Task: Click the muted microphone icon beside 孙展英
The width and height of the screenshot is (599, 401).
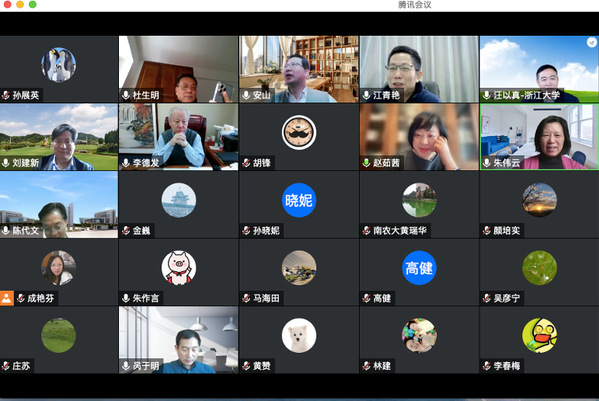Action: coord(6,95)
